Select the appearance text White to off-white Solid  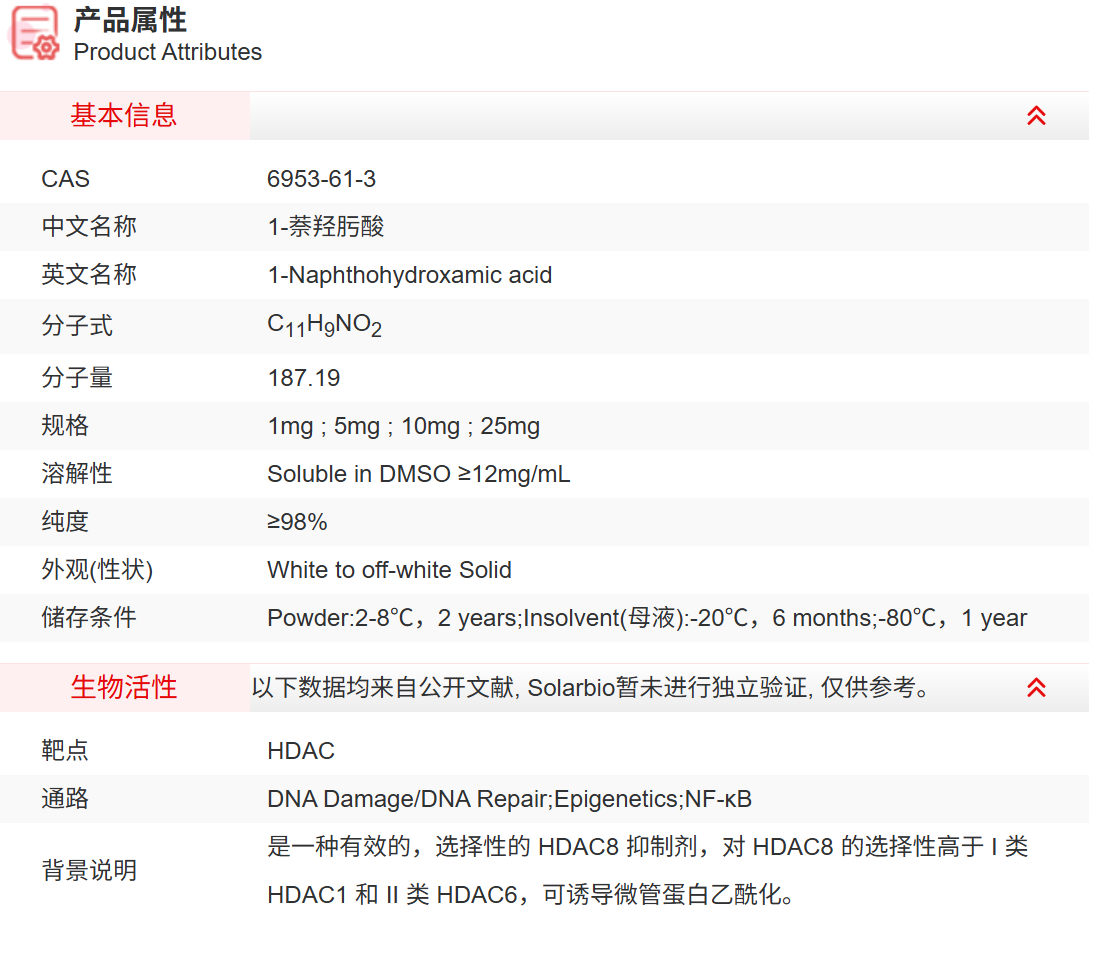389,569
